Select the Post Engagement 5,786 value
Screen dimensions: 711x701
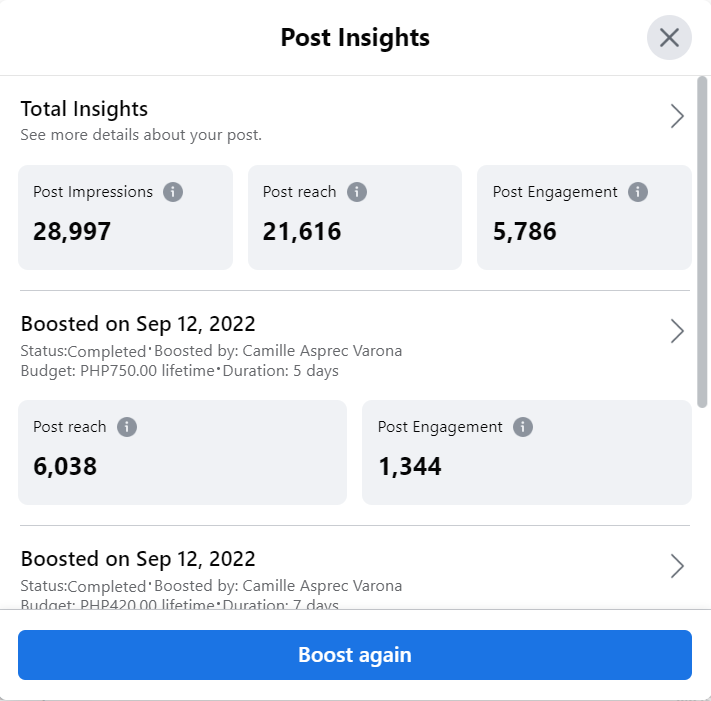coord(525,232)
